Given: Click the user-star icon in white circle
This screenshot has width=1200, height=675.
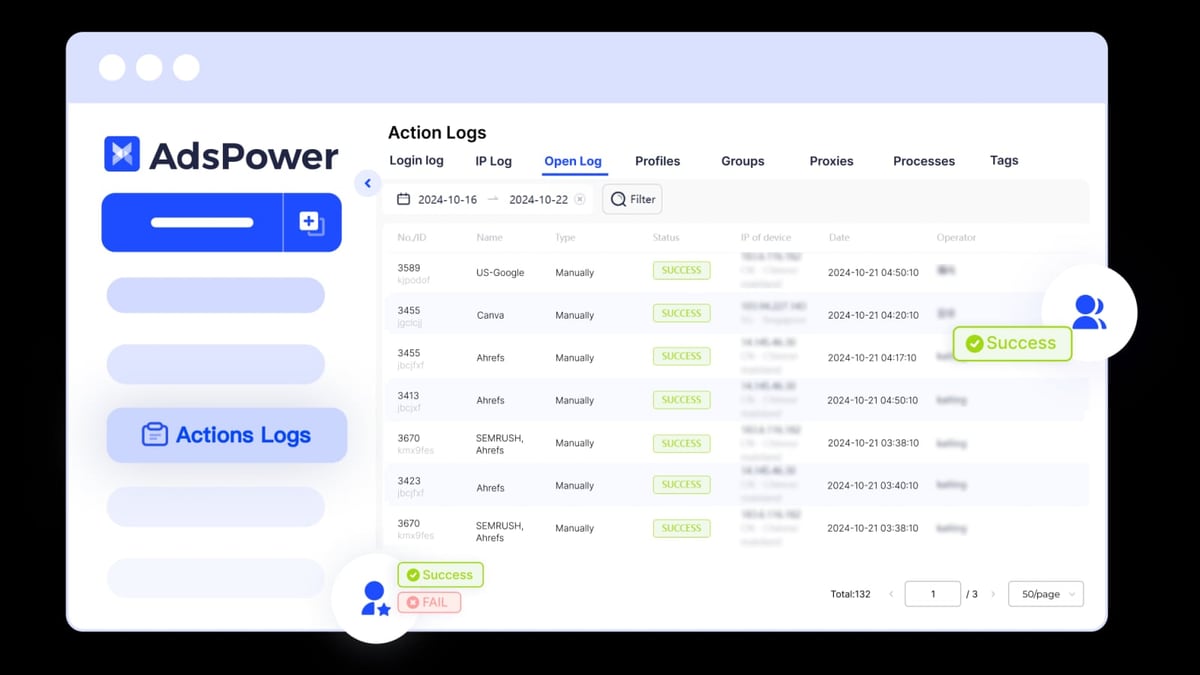Looking at the screenshot, I should tap(376, 598).
